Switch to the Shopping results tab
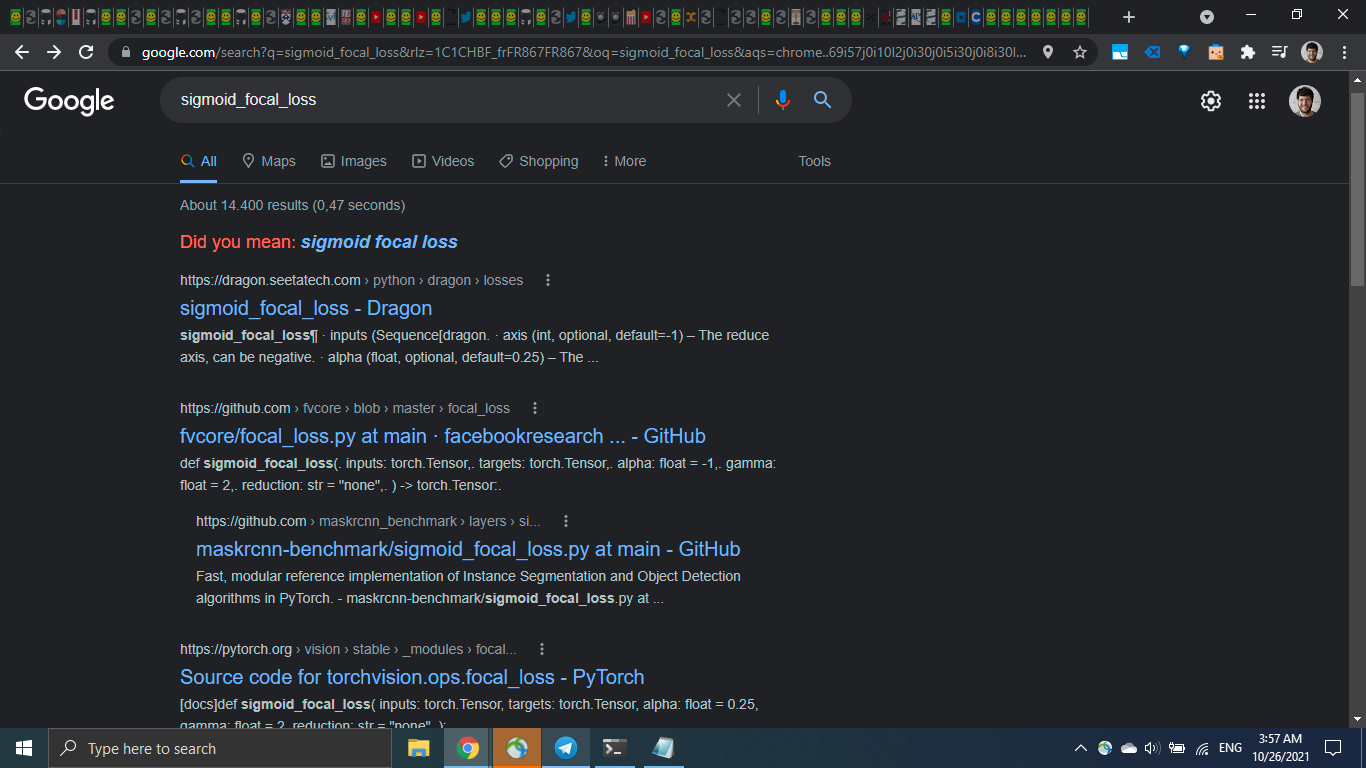 click(539, 161)
